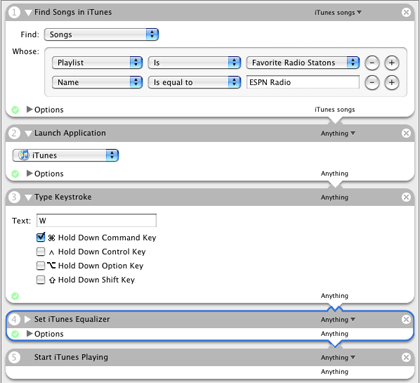420x383 pixels.
Task: Collapse the Find Songs in iTunes action
Action: pos(29,13)
